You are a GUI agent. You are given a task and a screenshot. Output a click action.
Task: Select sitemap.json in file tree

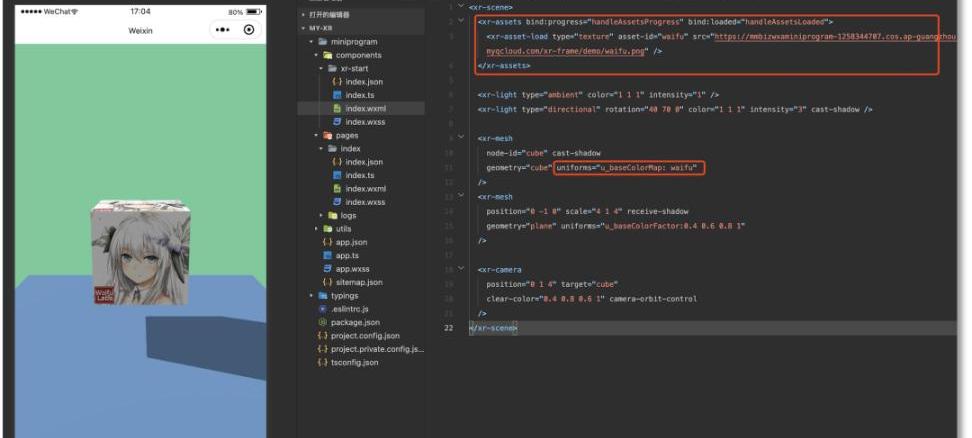358,283
